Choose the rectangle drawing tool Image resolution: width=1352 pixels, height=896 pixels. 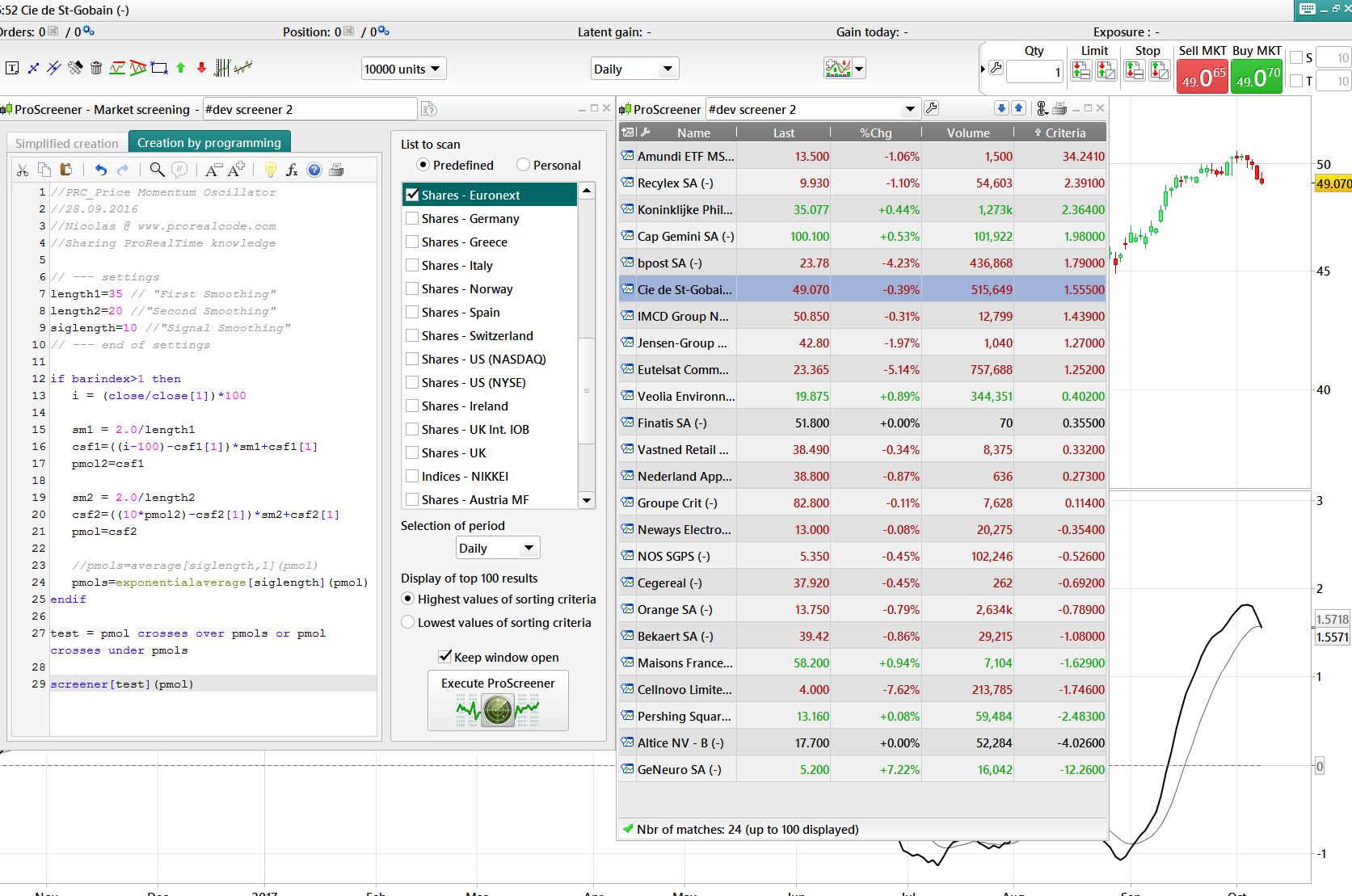159,68
